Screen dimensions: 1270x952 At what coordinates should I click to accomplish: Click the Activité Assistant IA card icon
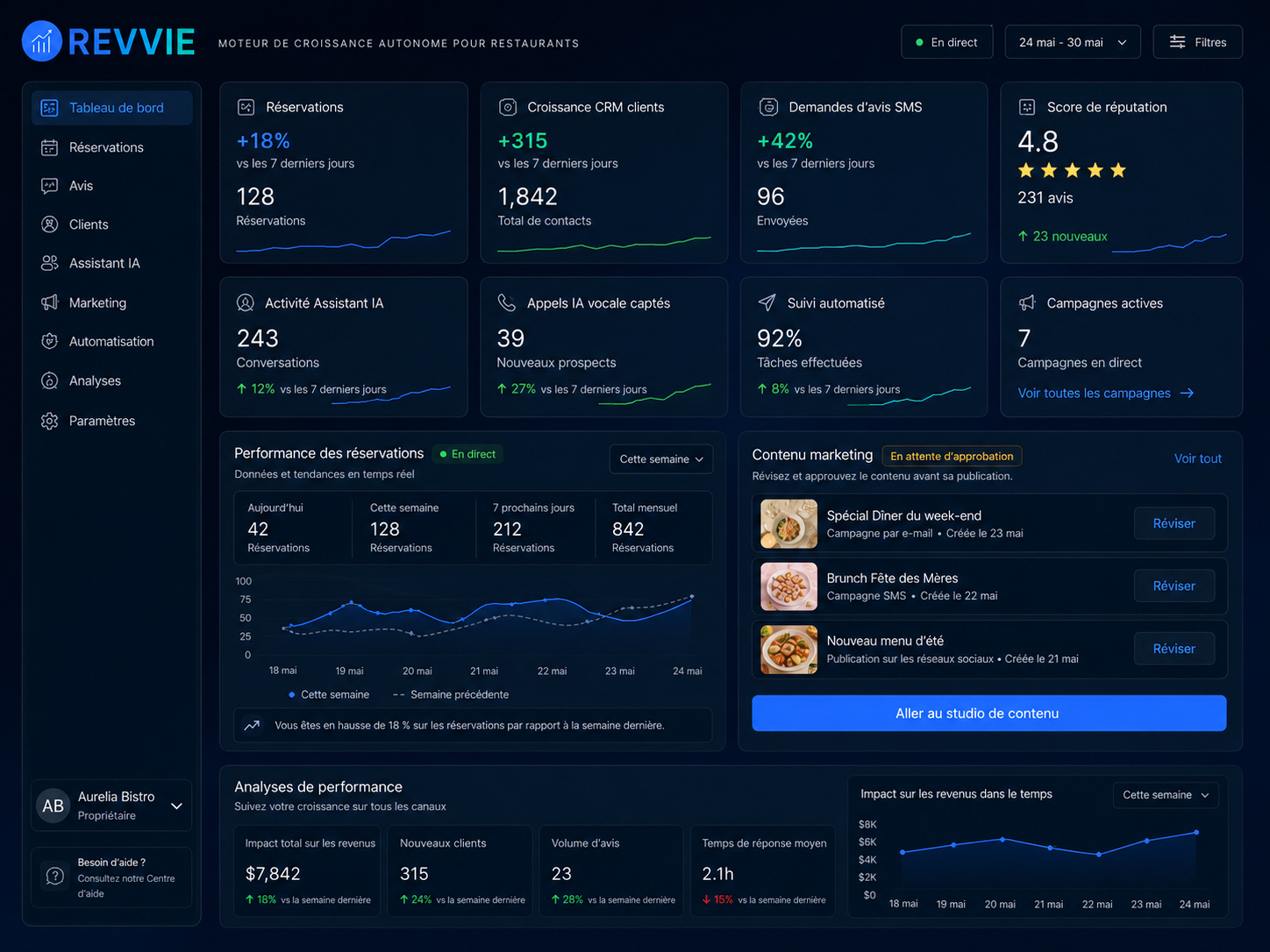point(246,303)
